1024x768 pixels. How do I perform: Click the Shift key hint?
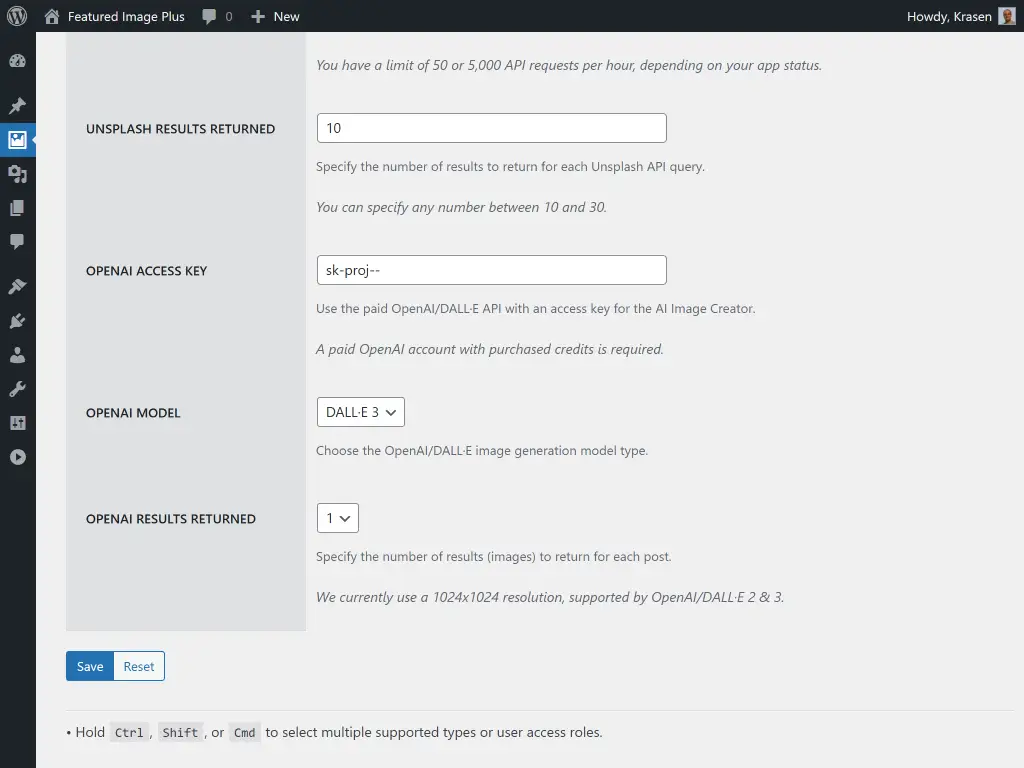coord(180,733)
